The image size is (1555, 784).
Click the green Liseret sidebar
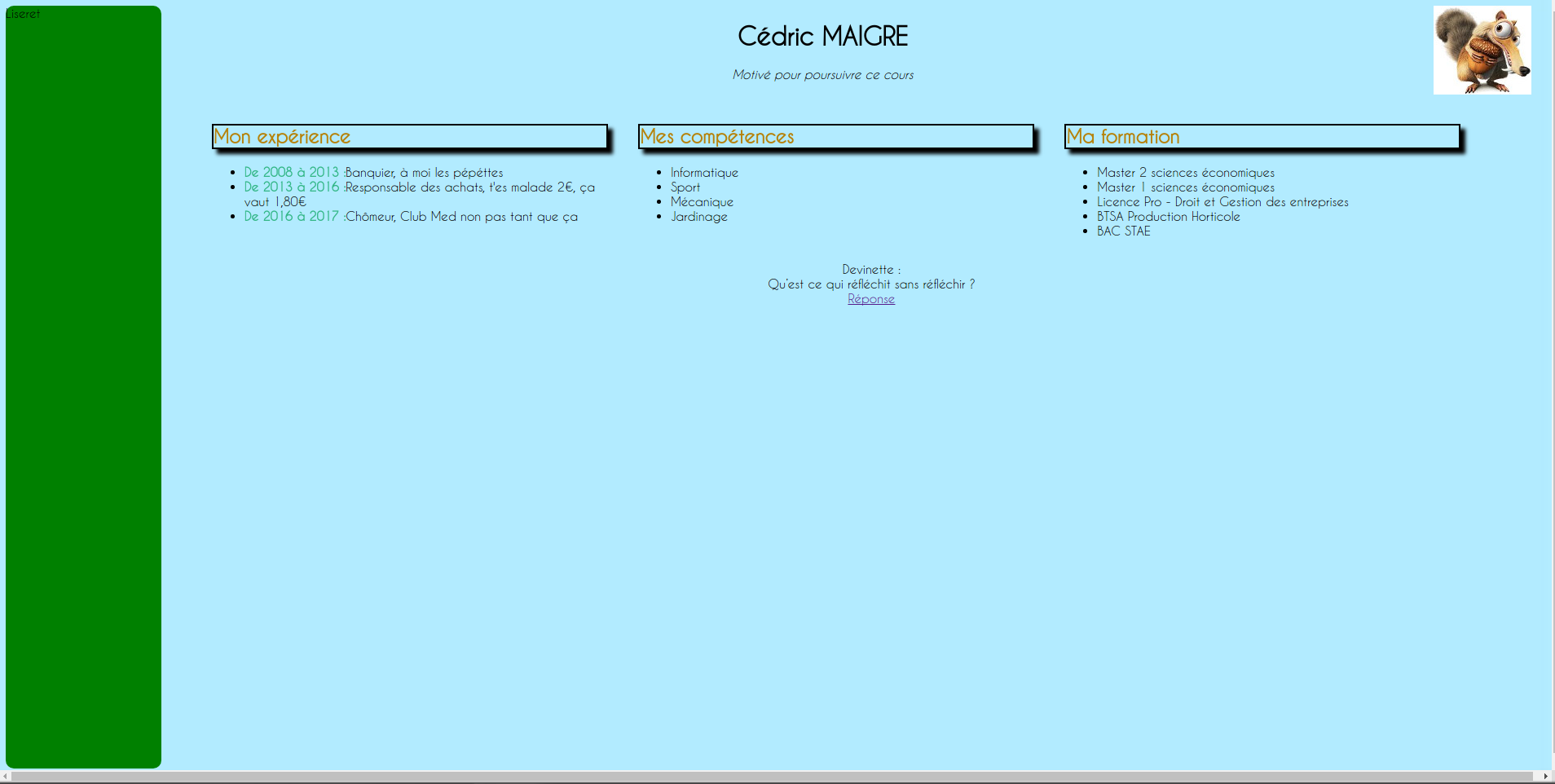pyautogui.click(x=82, y=407)
